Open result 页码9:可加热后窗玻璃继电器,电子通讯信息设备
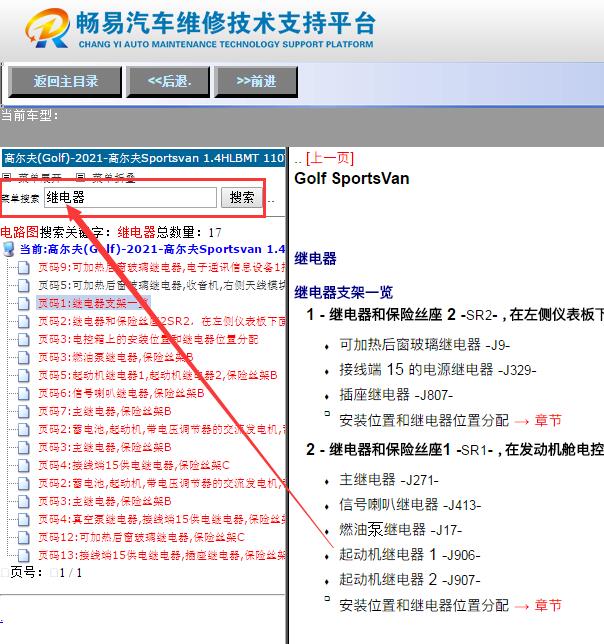Image resolution: width=604 pixels, height=644 pixels. [x=161, y=267]
